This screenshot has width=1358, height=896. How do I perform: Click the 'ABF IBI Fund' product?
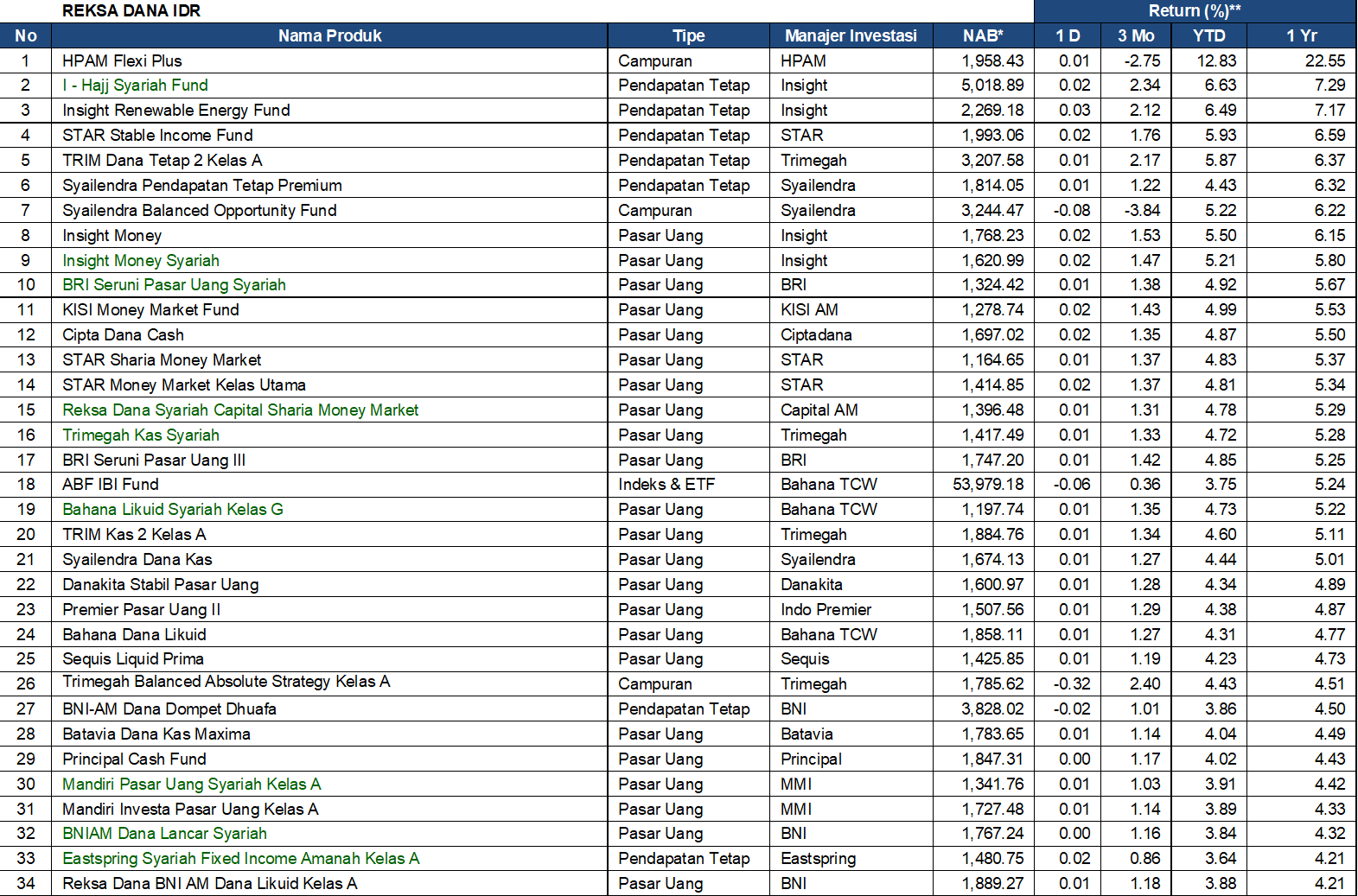111,484
